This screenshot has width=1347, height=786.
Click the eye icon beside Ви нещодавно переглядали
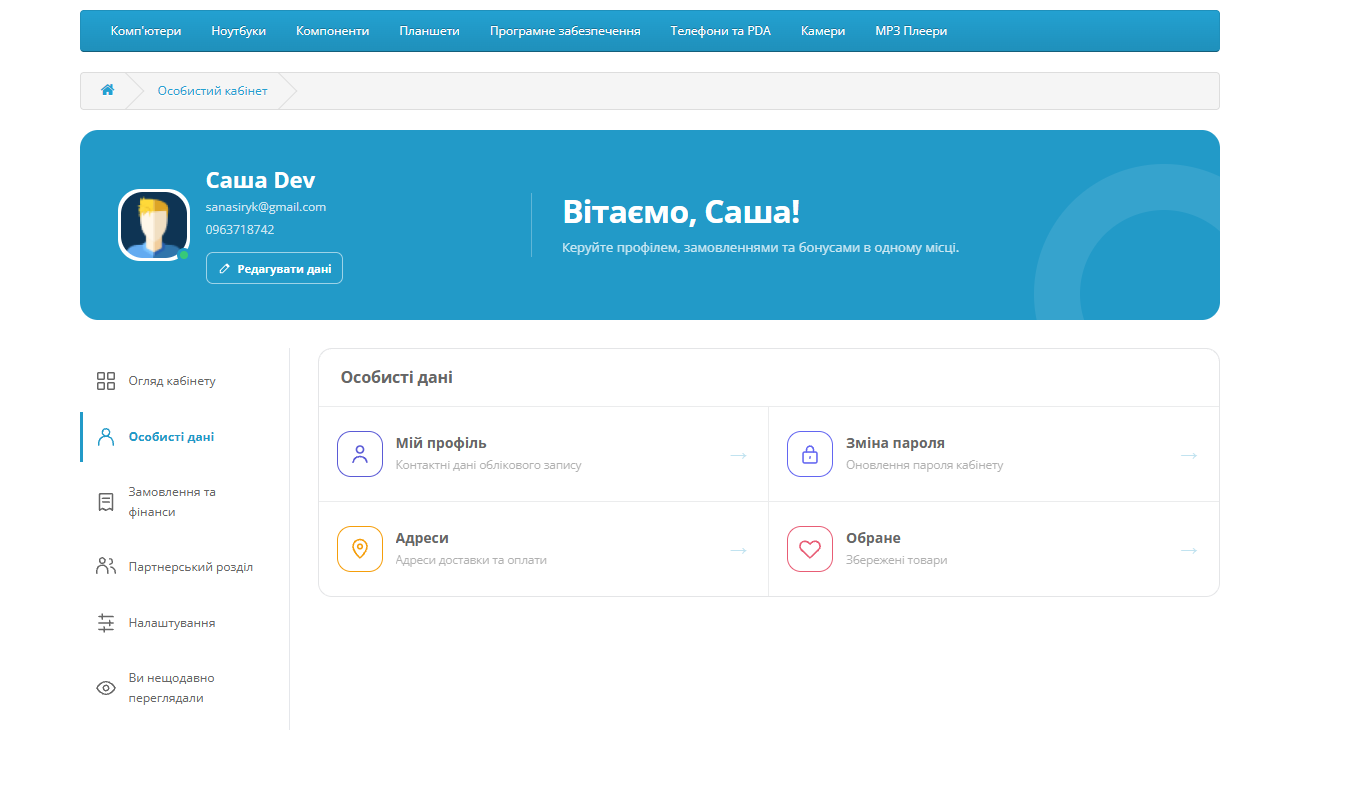[x=106, y=688]
